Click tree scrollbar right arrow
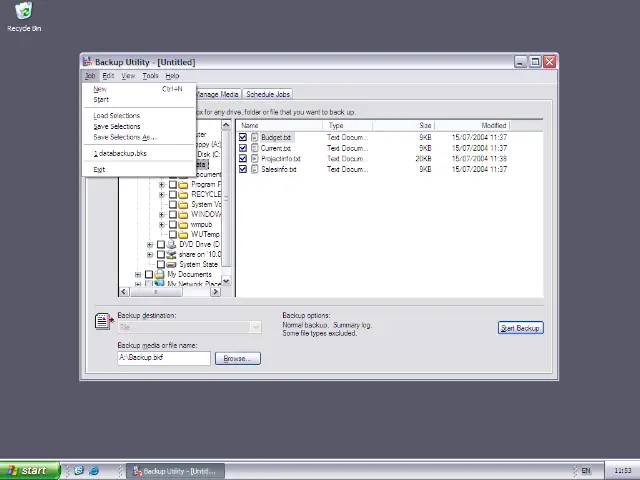The image size is (640, 480). click(x=216, y=292)
